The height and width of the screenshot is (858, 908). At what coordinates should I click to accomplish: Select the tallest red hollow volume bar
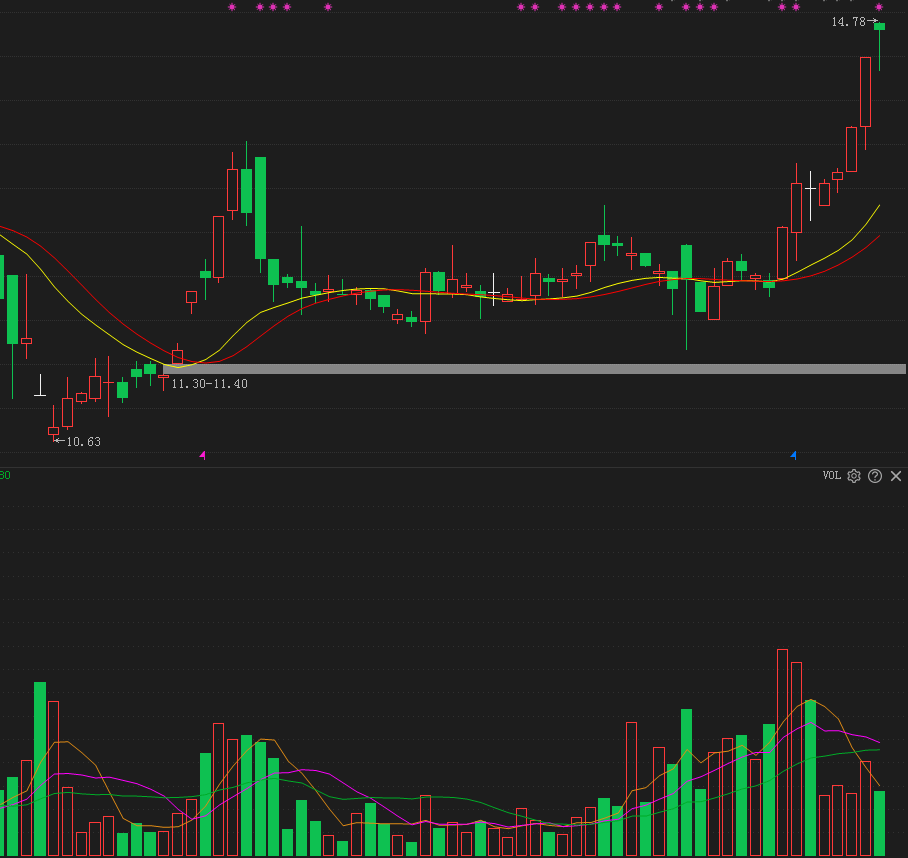coord(782,753)
